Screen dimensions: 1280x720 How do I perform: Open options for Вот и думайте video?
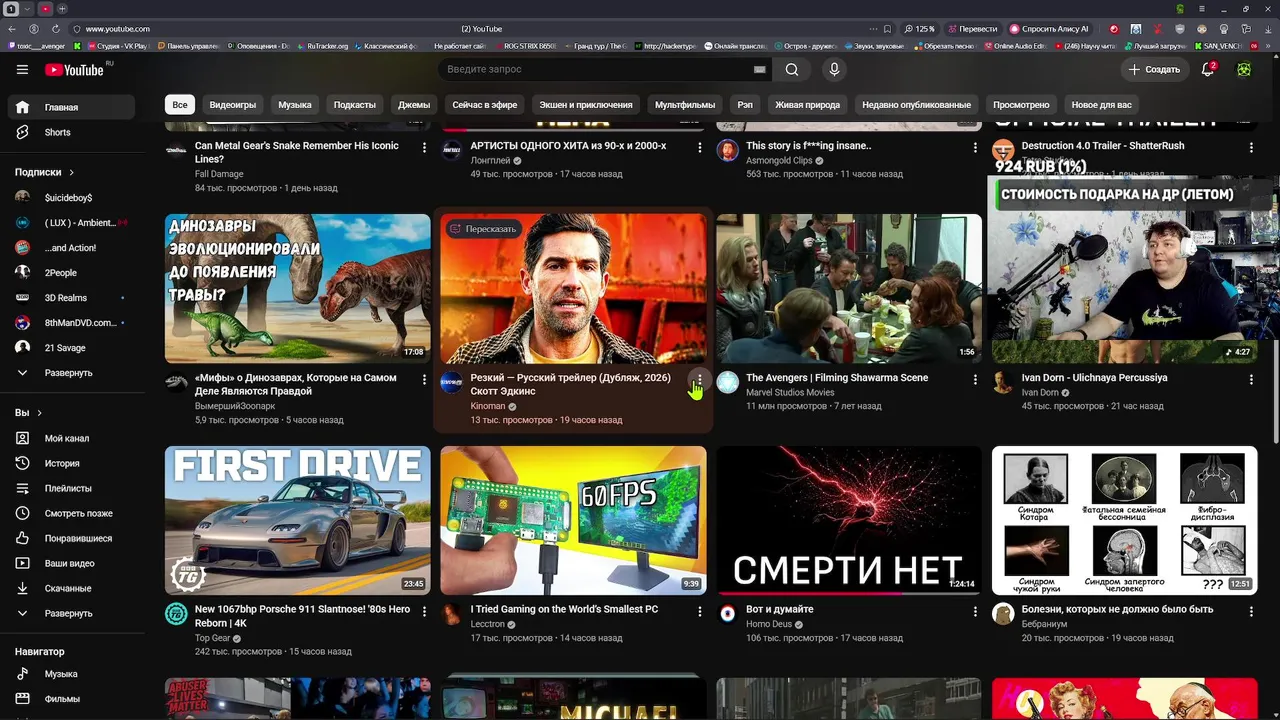click(x=975, y=611)
